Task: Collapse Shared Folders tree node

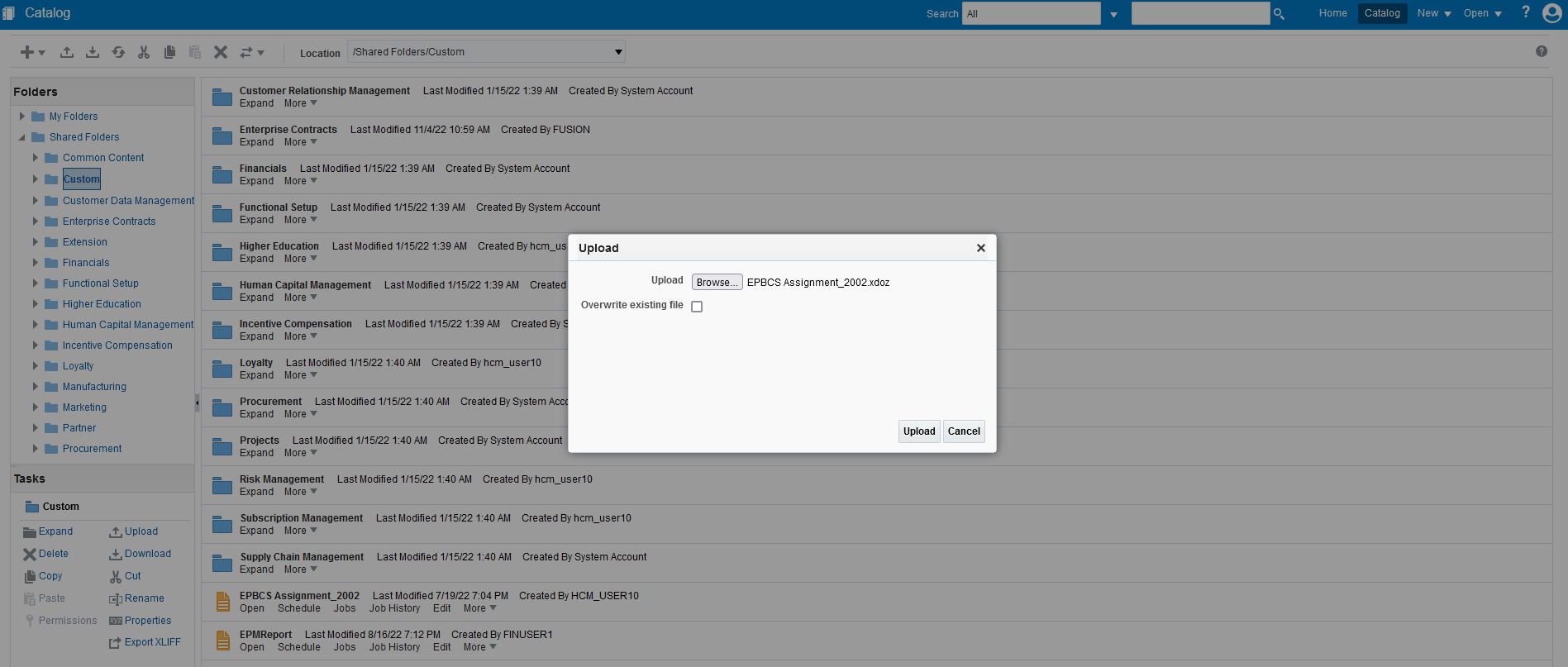Action: [x=22, y=137]
